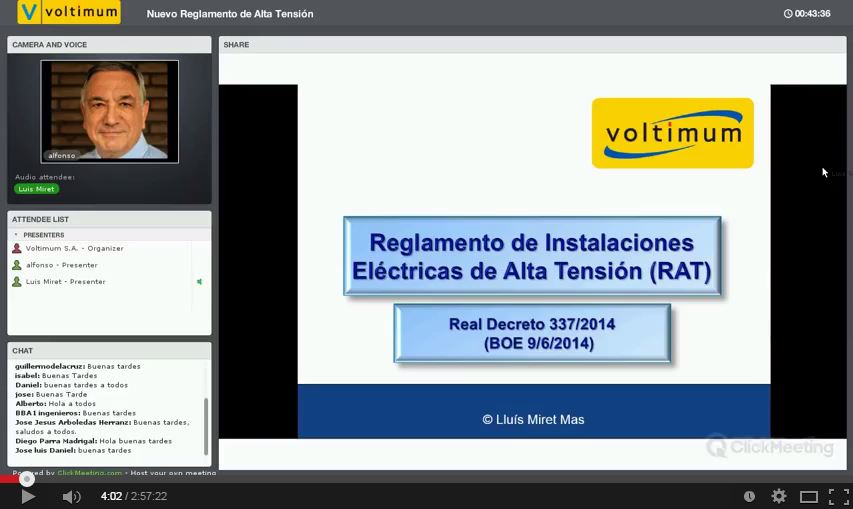The height and width of the screenshot is (509, 853).
Task: Enter fullscreen video mode
Action: [838, 497]
